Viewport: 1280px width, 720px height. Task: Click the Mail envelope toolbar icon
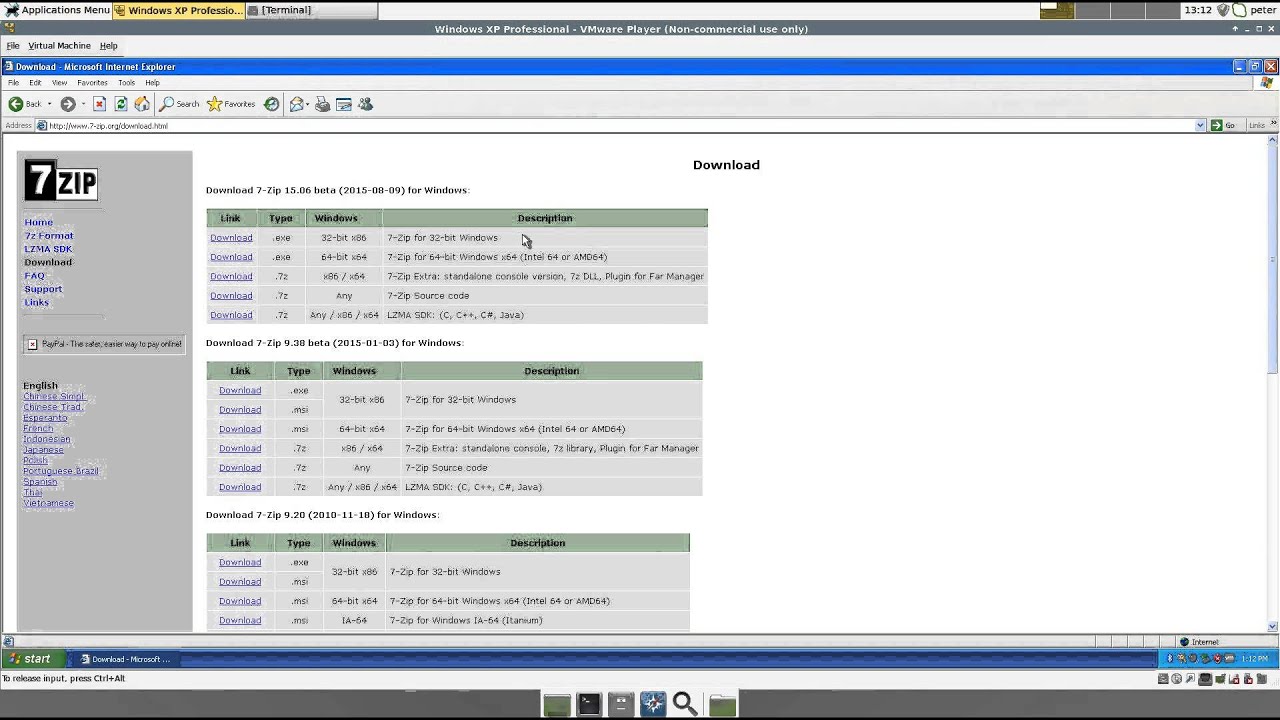click(x=297, y=104)
